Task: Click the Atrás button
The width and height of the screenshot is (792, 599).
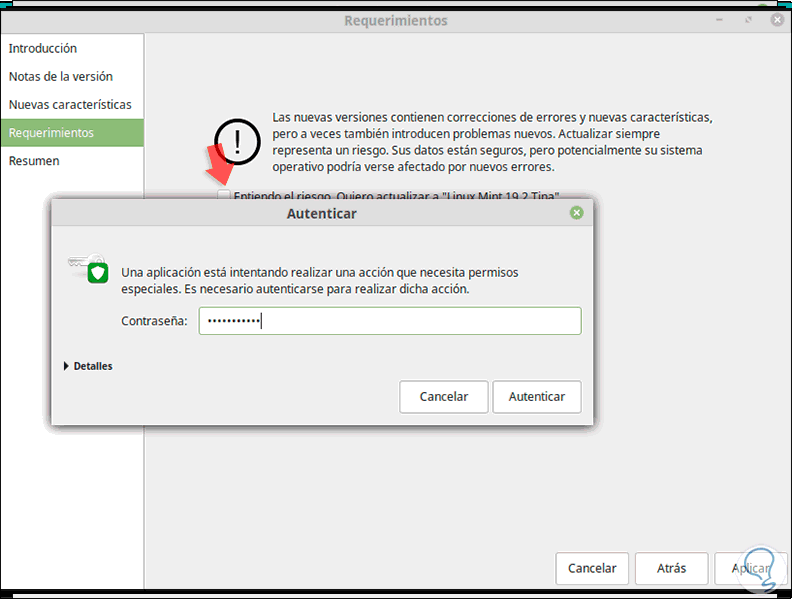Action: click(671, 568)
